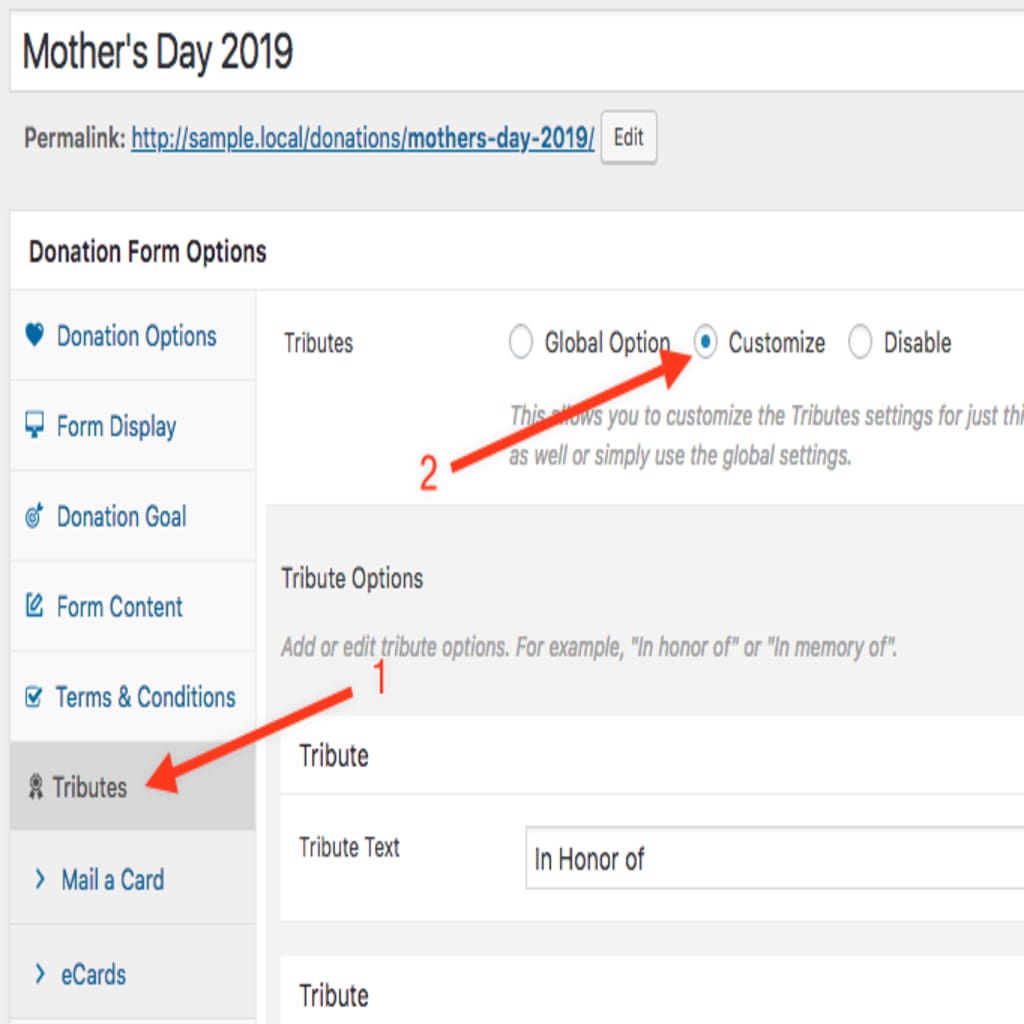Viewport: 1024px width, 1024px height.
Task: Open the Terms & Conditions tab
Action: pos(133,696)
